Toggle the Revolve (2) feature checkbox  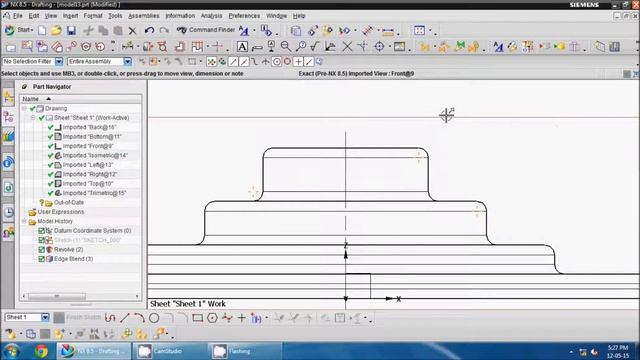click(41, 249)
